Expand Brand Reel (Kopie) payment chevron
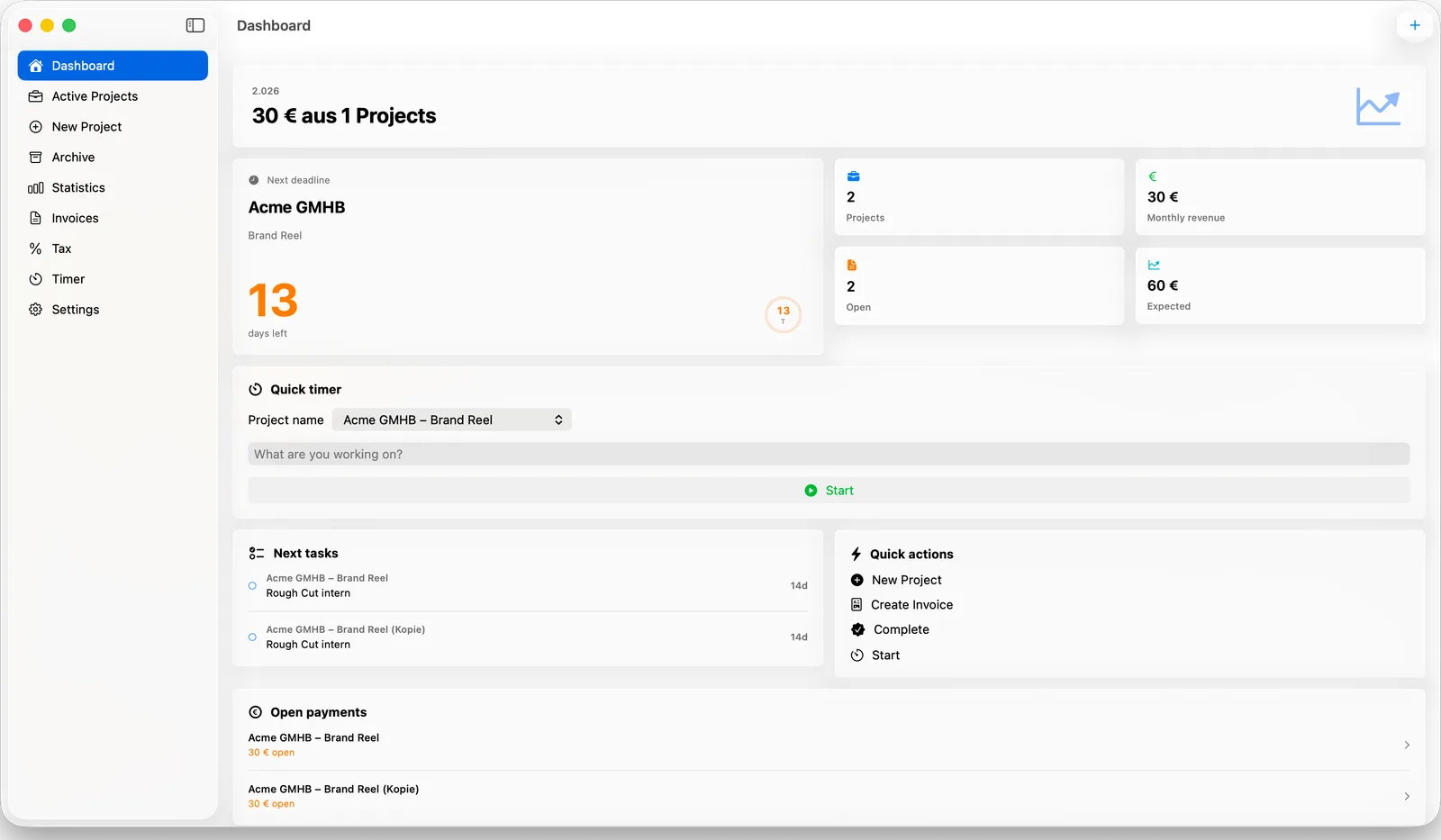This screenshot has width=1441, height=840. point(1407,797)
